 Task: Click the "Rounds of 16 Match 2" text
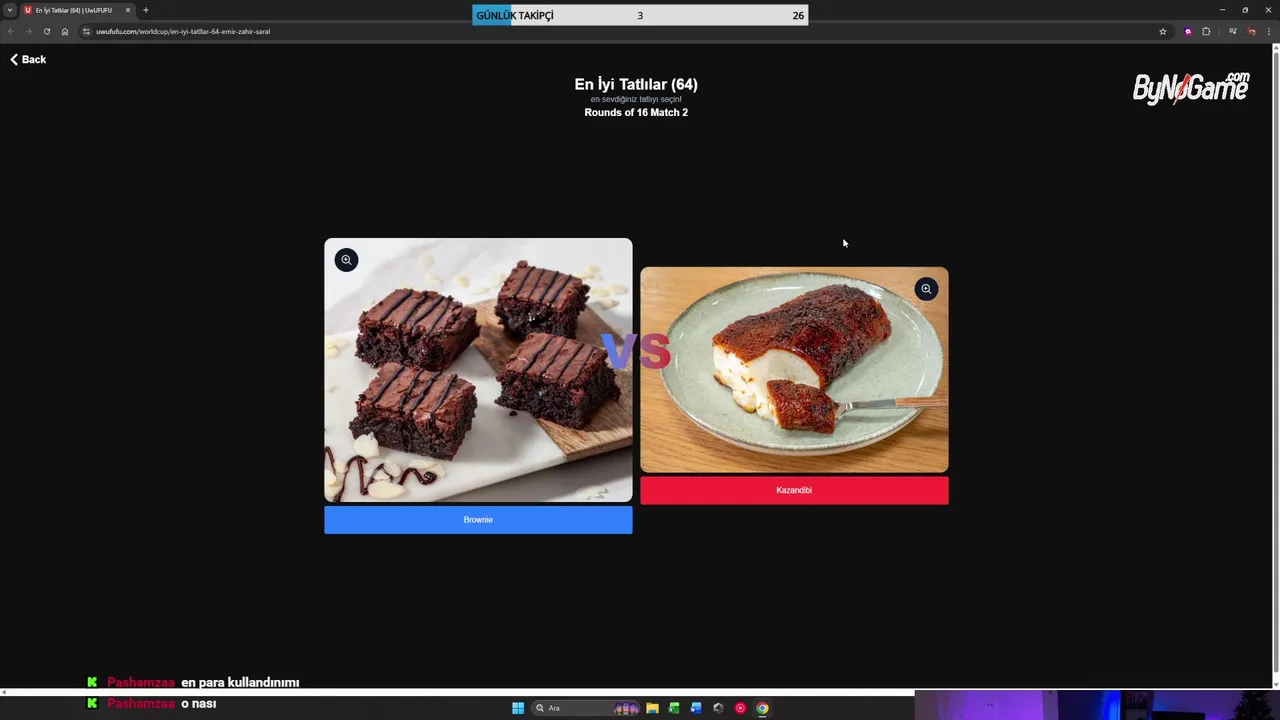636,113
